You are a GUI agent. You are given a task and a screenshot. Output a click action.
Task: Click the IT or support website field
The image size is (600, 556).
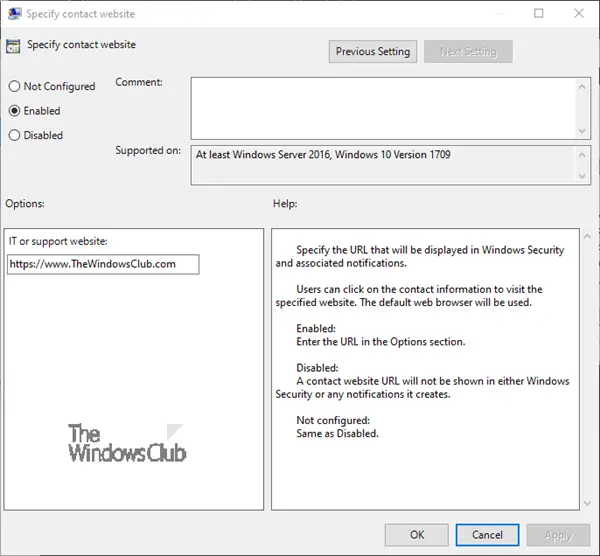click(x=103, y=264)
